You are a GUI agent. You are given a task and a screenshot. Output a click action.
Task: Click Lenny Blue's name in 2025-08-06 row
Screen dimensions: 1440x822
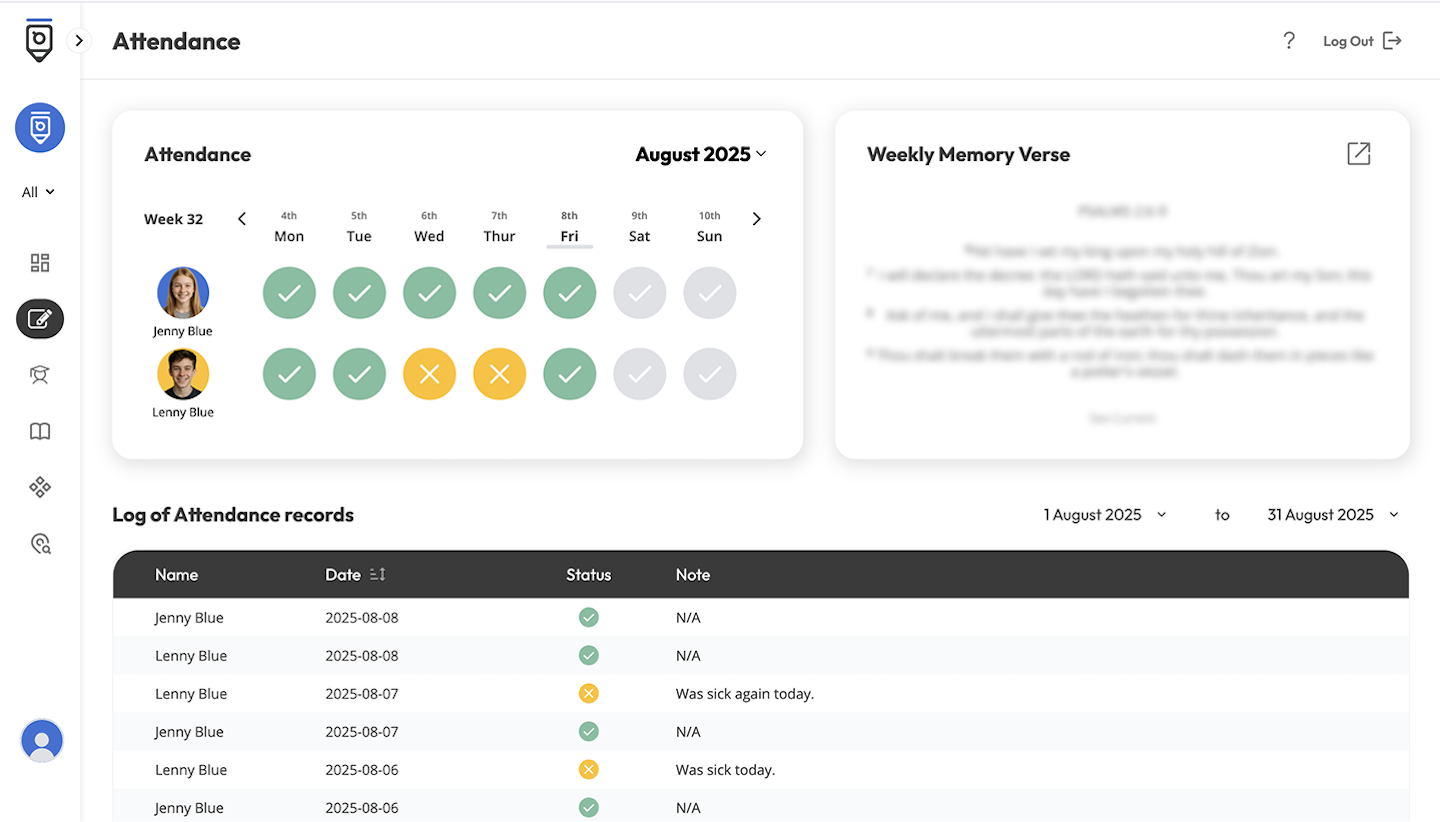191,770
